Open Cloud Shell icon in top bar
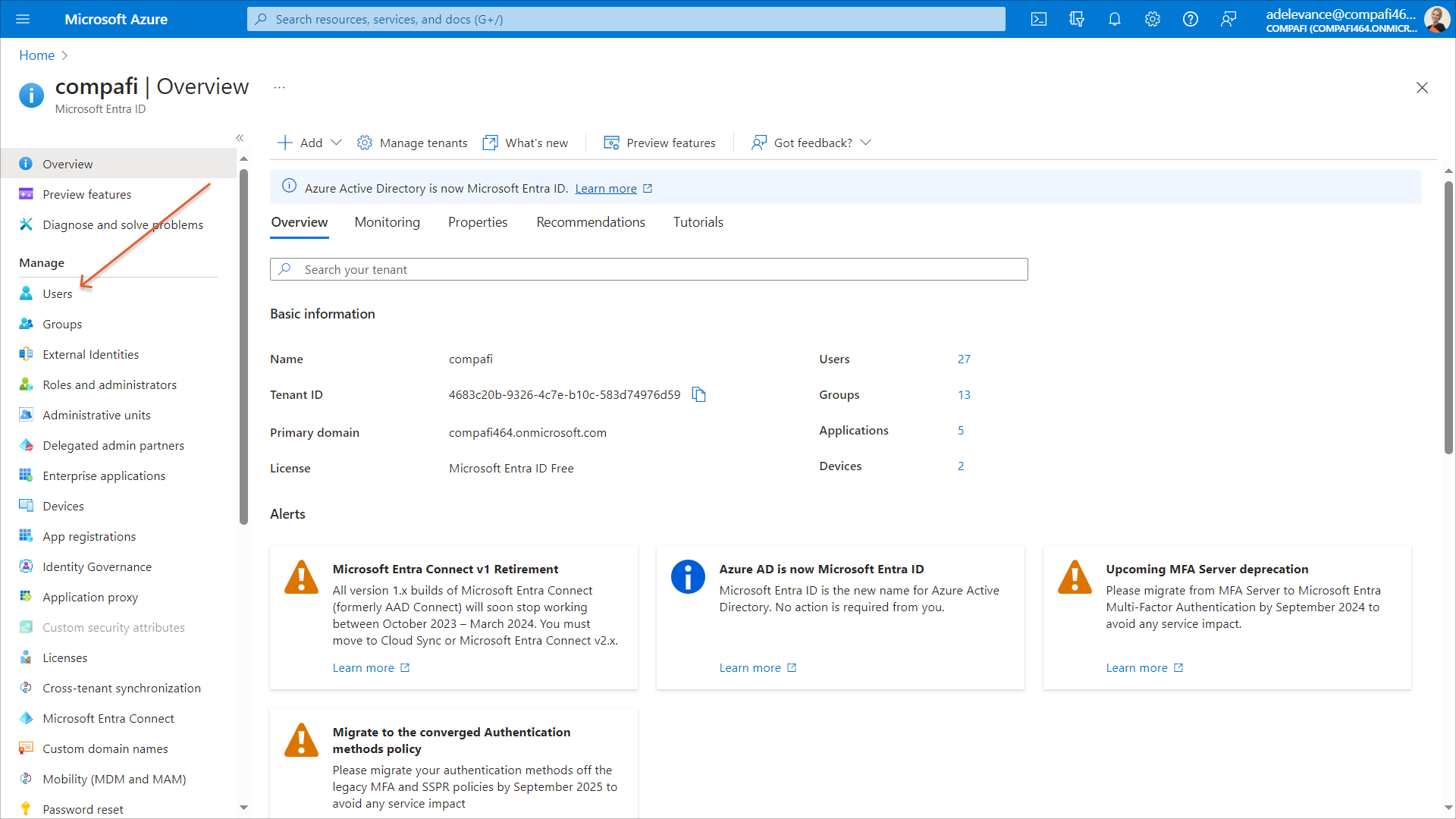Viewport: 1456px width, 819px height. (1039, 19)
